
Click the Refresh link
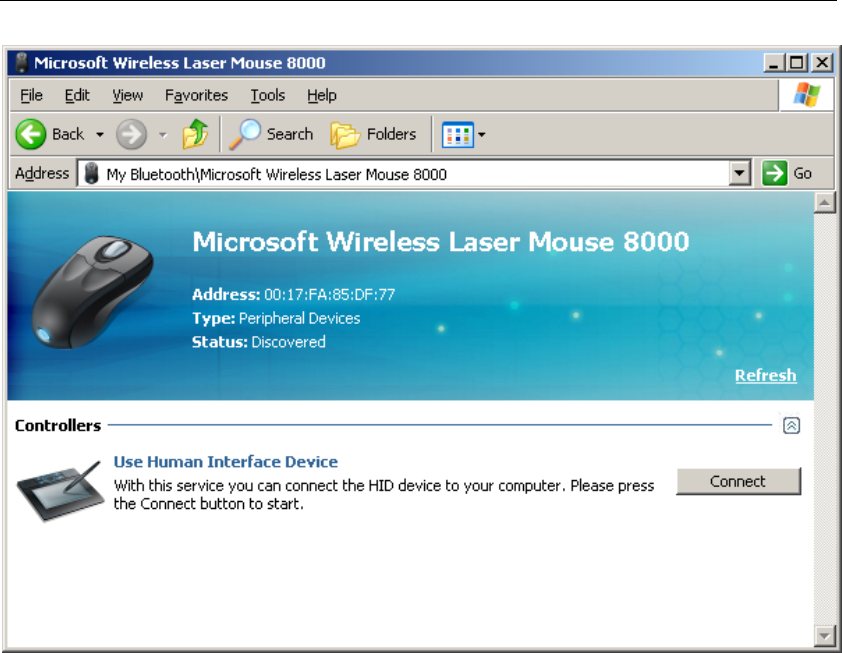[765, 375]
